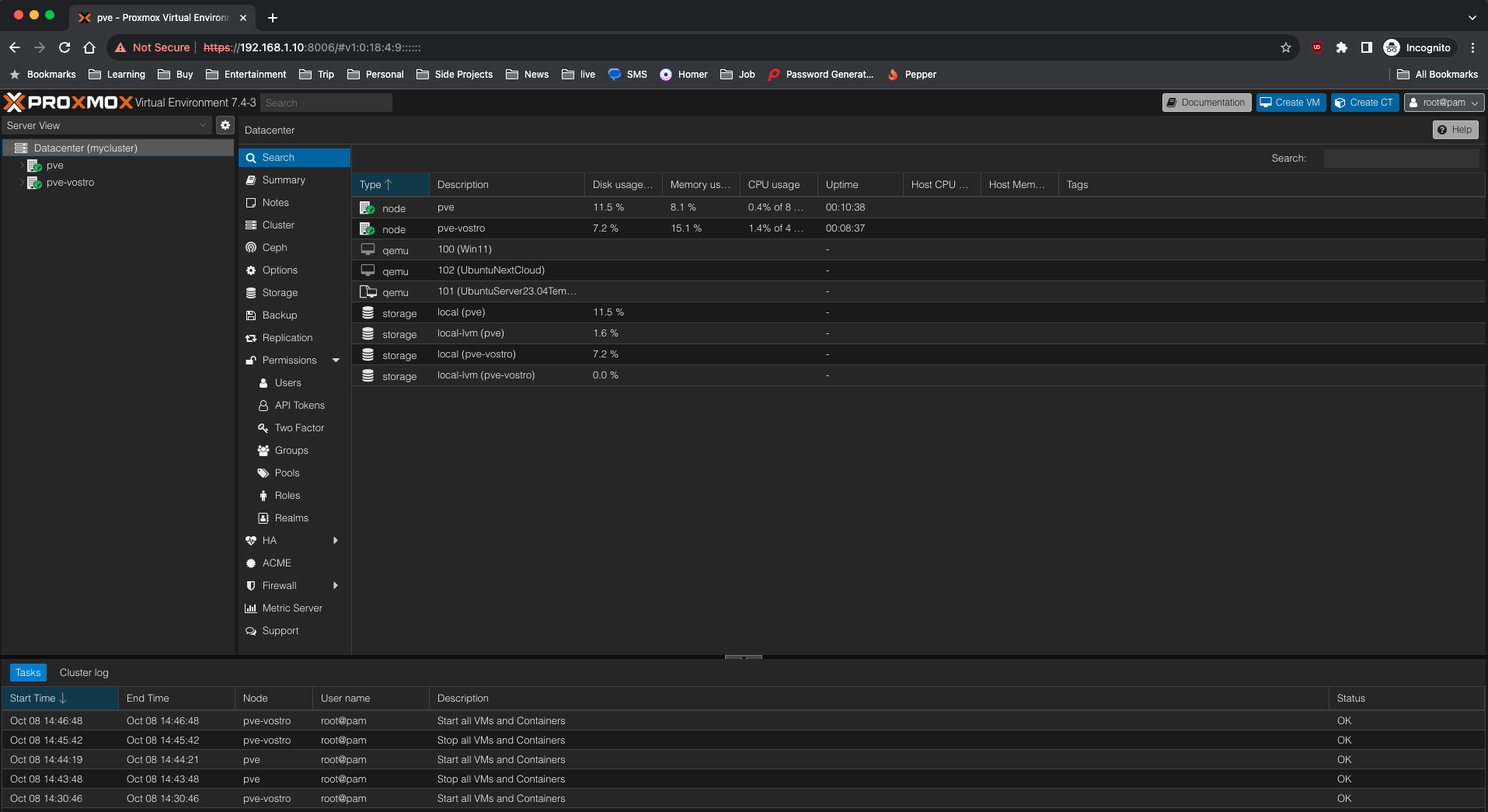Collapse the Permissions submenu arrow
This screenshot has height=812, width=1488.
336,360
